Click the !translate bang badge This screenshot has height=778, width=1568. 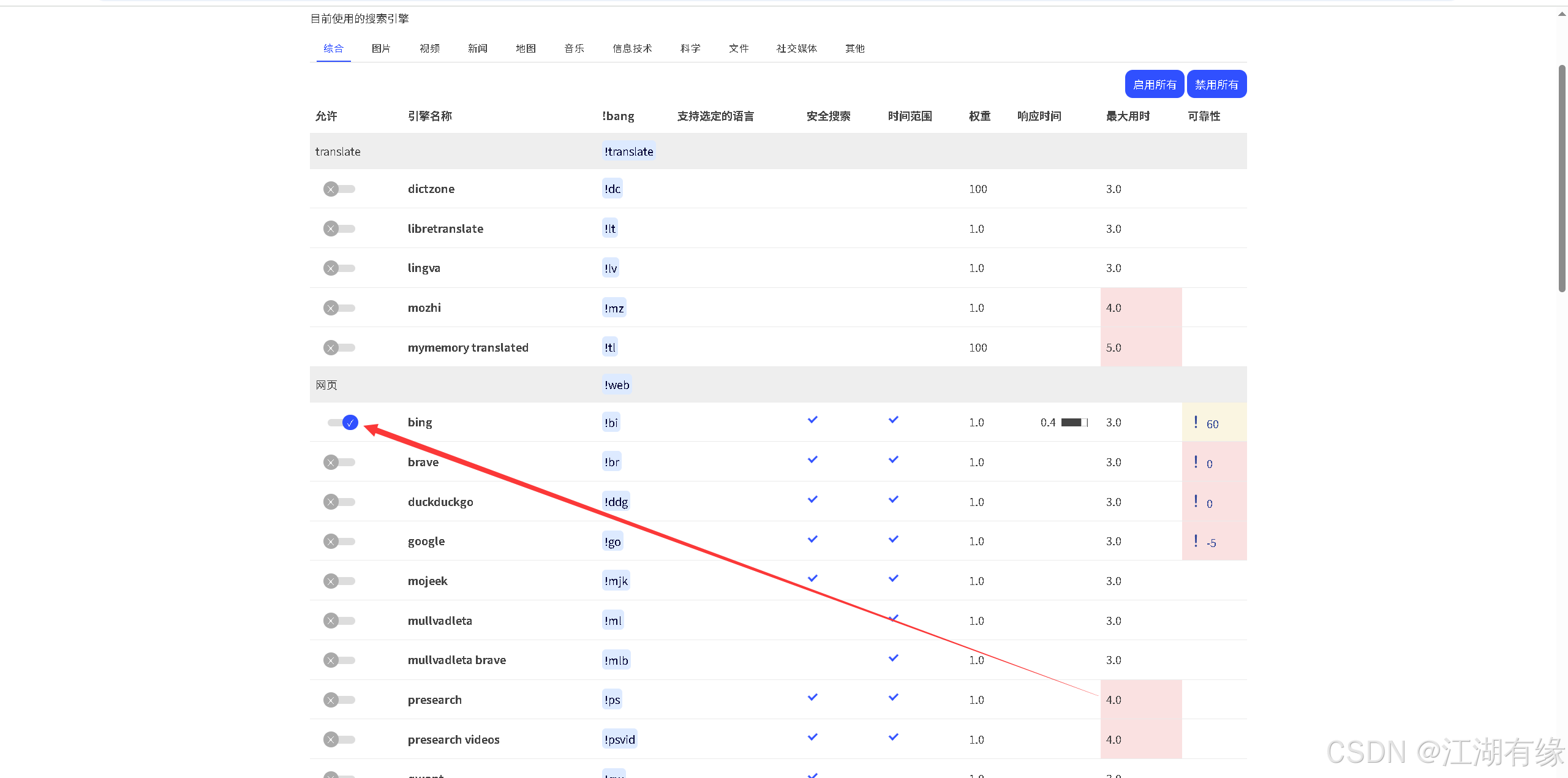(x=628, y=152)
